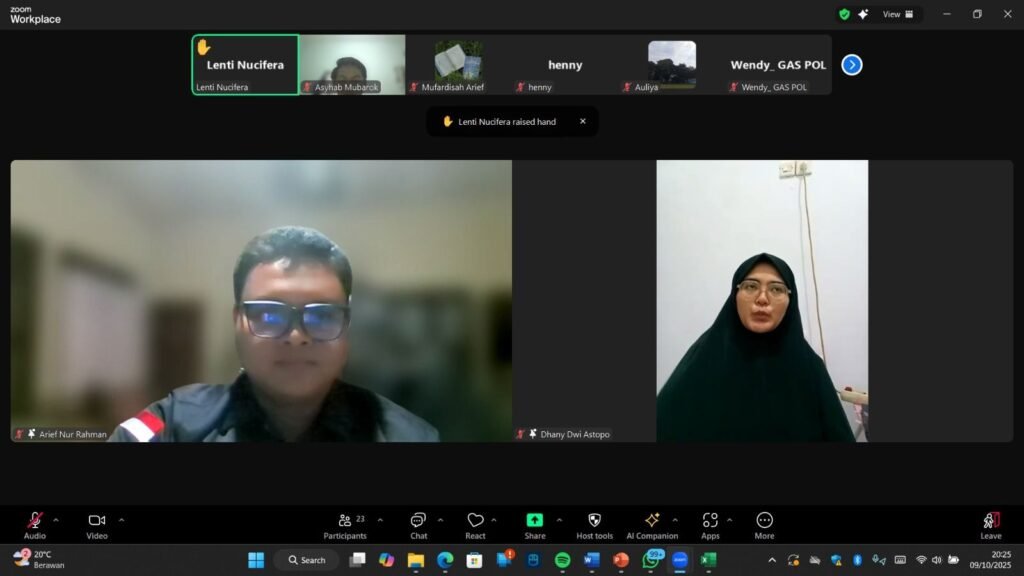The image size is (1024, 576).
Task: Expand audio settings with the microphone chevron
Action: (x=55, y=518)
